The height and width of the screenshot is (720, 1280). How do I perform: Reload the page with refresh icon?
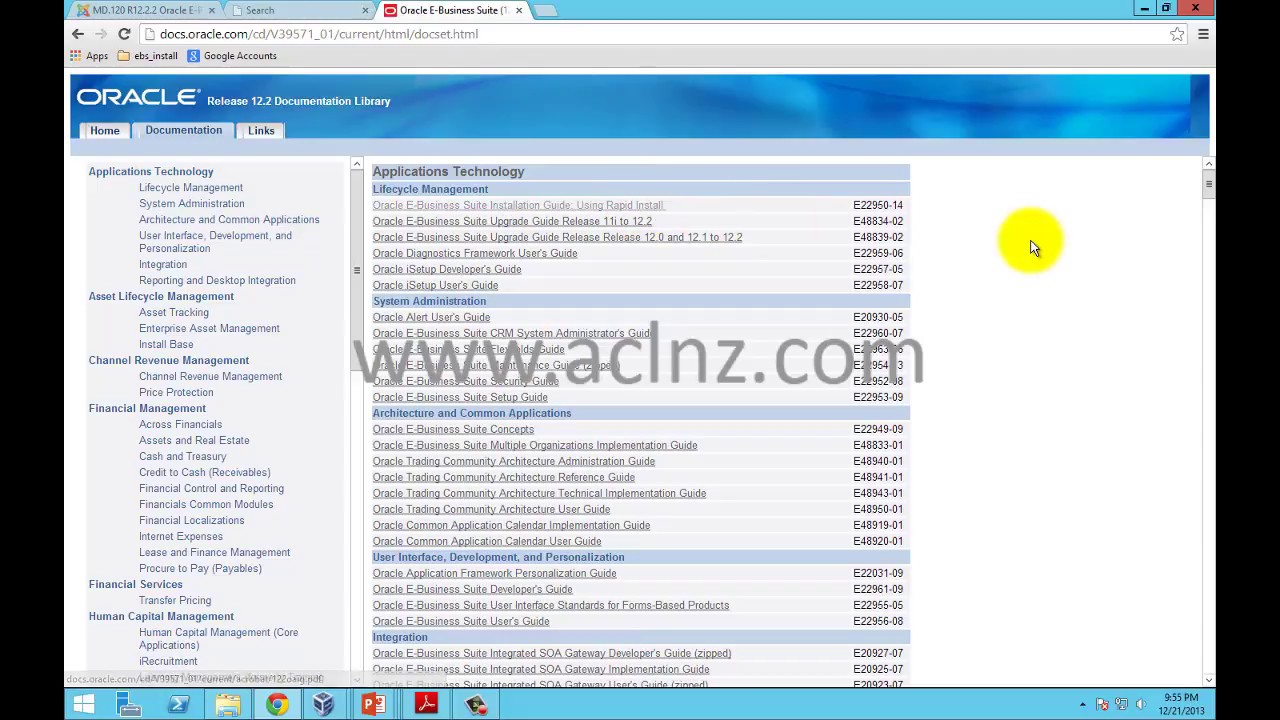[124, 34]
